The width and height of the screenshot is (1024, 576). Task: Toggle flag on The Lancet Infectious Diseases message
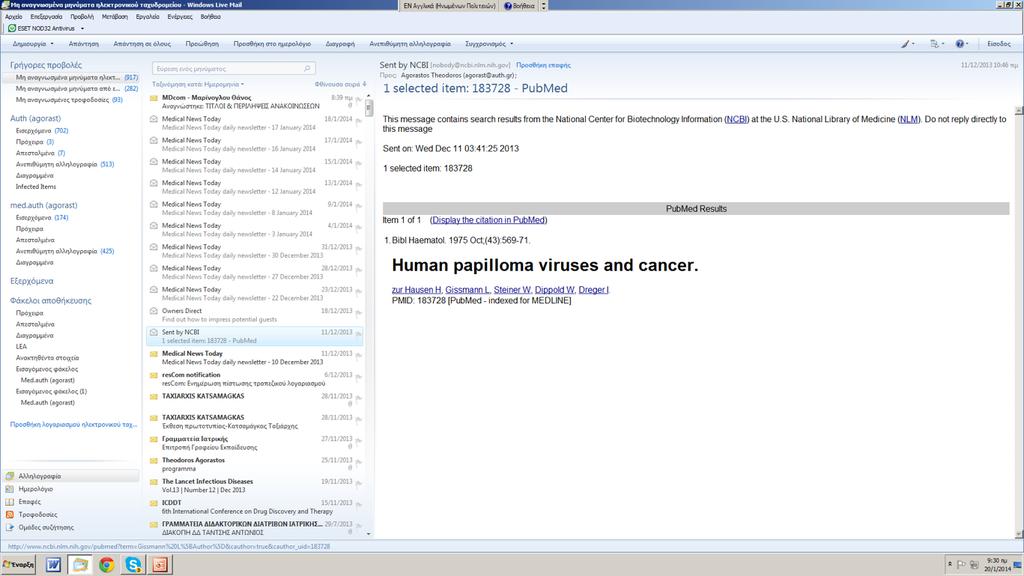(x=359, y=483)
